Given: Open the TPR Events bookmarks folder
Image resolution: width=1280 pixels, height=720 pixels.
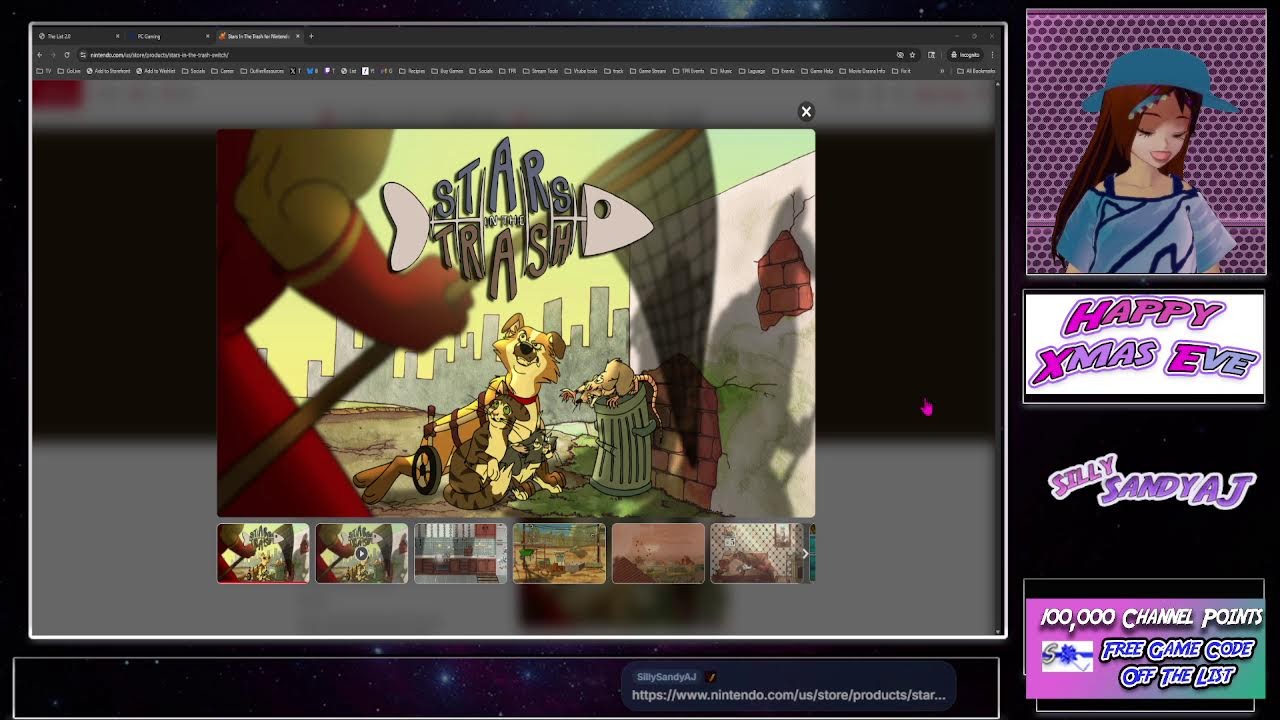Looking at the screenshot, I should pos(688,71).
